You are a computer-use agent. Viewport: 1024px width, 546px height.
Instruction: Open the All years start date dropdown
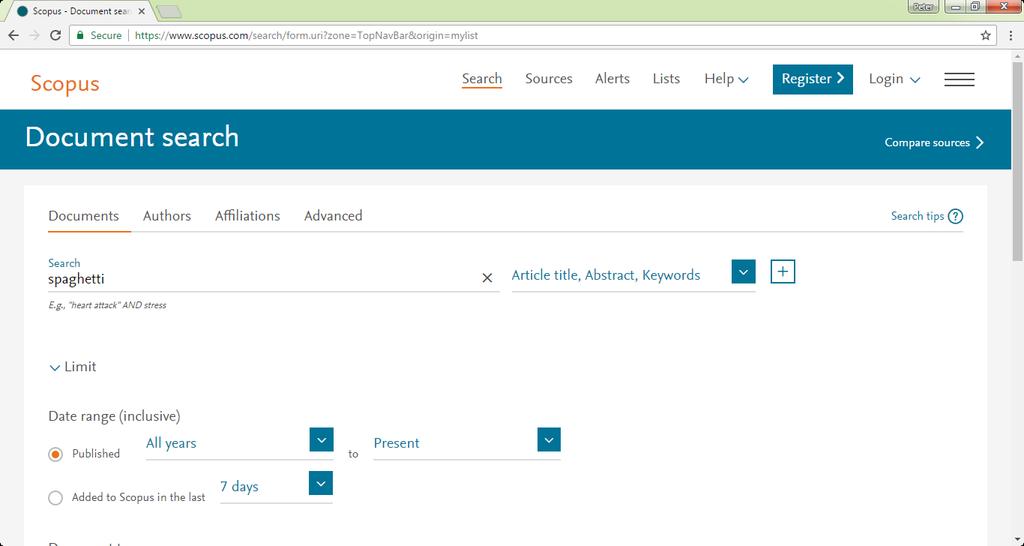coord(321,440)
